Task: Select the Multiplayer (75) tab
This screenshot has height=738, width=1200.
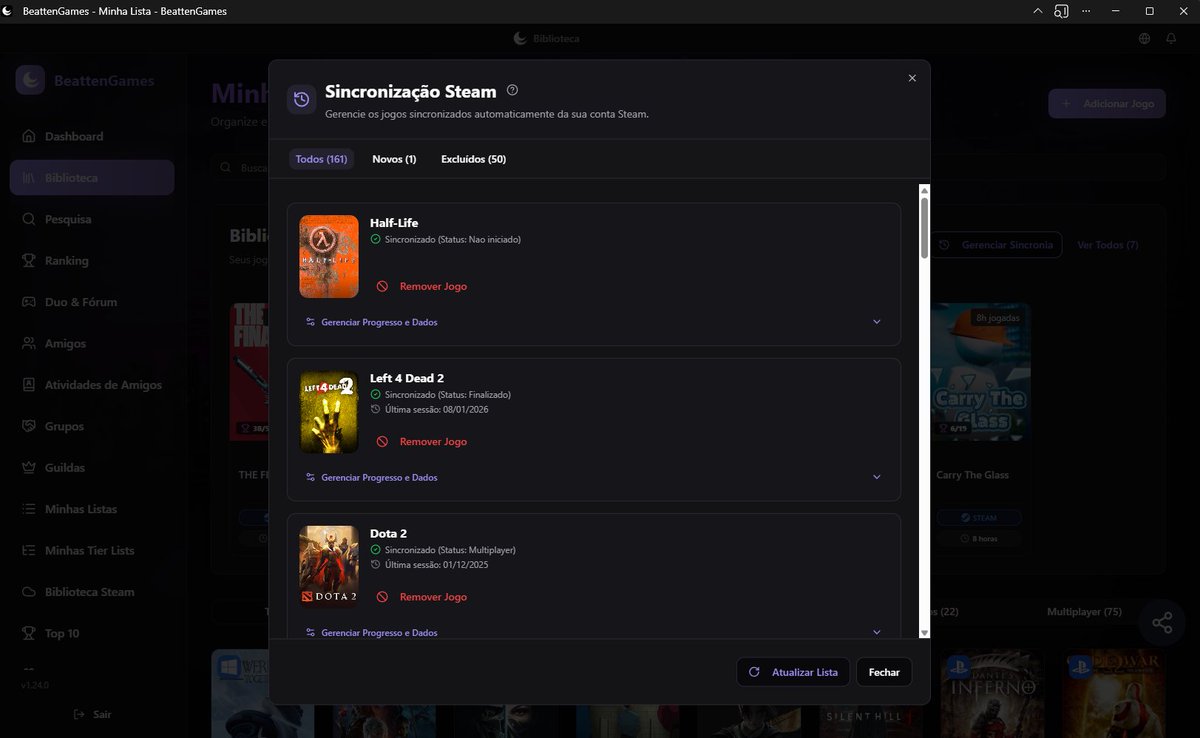Action: [x=1085, y=611]
